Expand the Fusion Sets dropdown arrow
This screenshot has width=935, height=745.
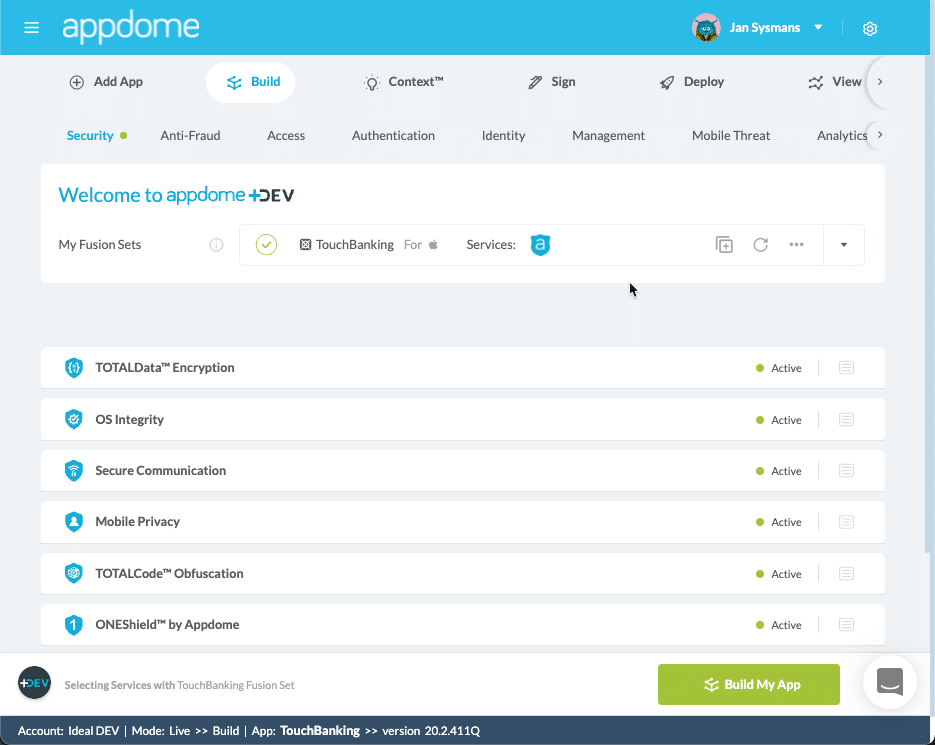844,245
